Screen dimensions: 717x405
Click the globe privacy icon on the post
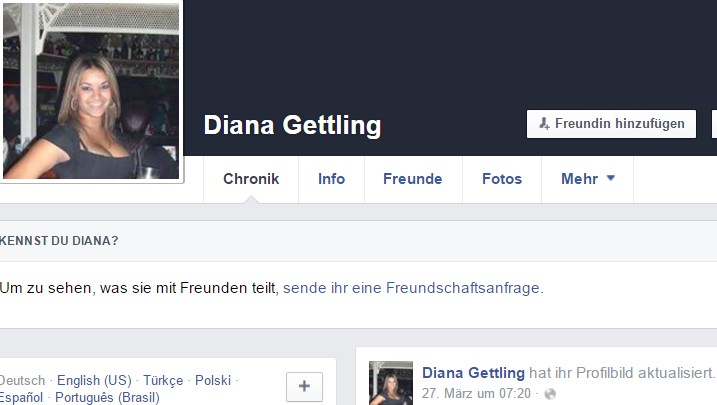pos(550,394)
